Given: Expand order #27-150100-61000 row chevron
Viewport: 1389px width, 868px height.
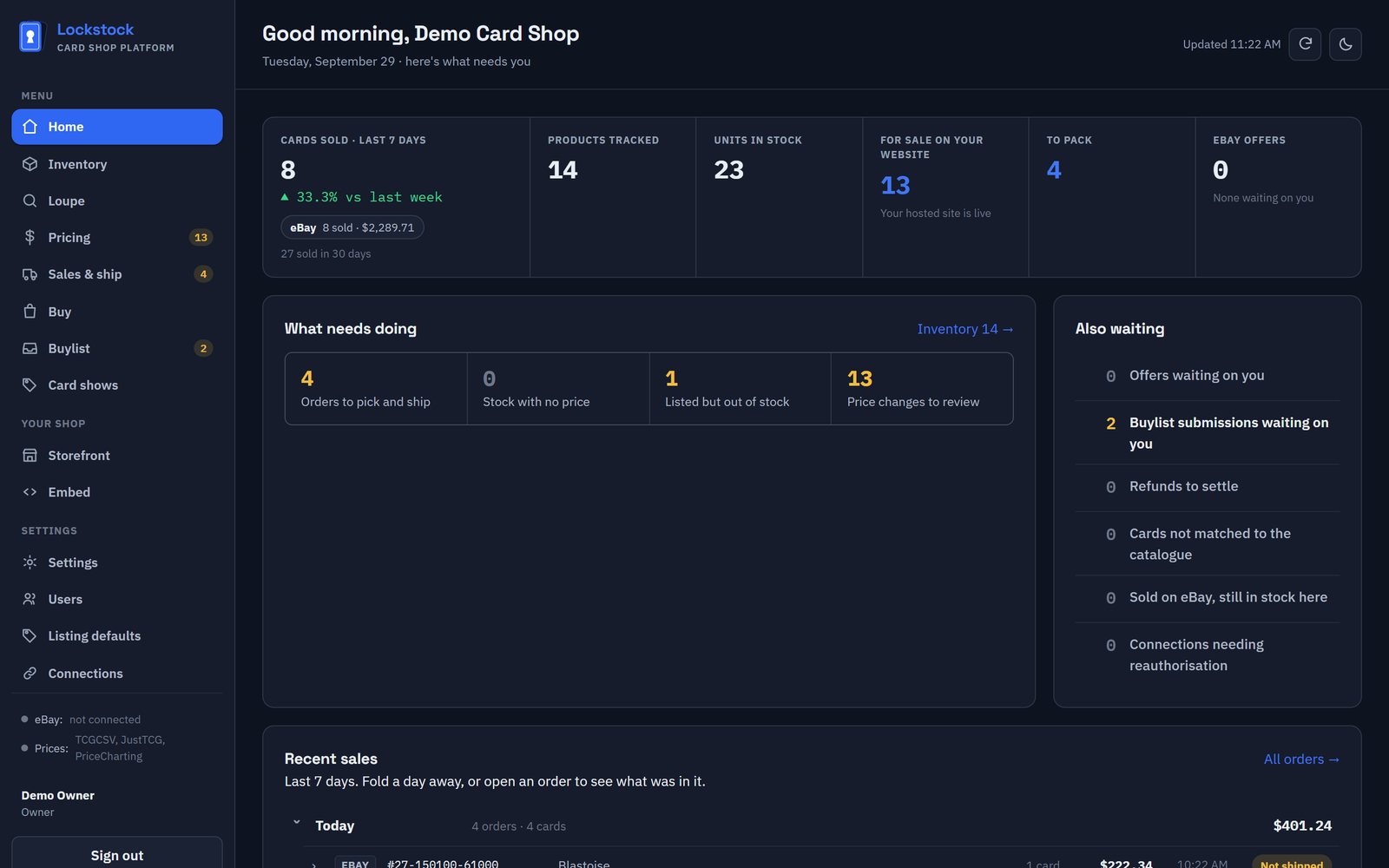Looking at the screenshot, I should click(x=314, y=865).
